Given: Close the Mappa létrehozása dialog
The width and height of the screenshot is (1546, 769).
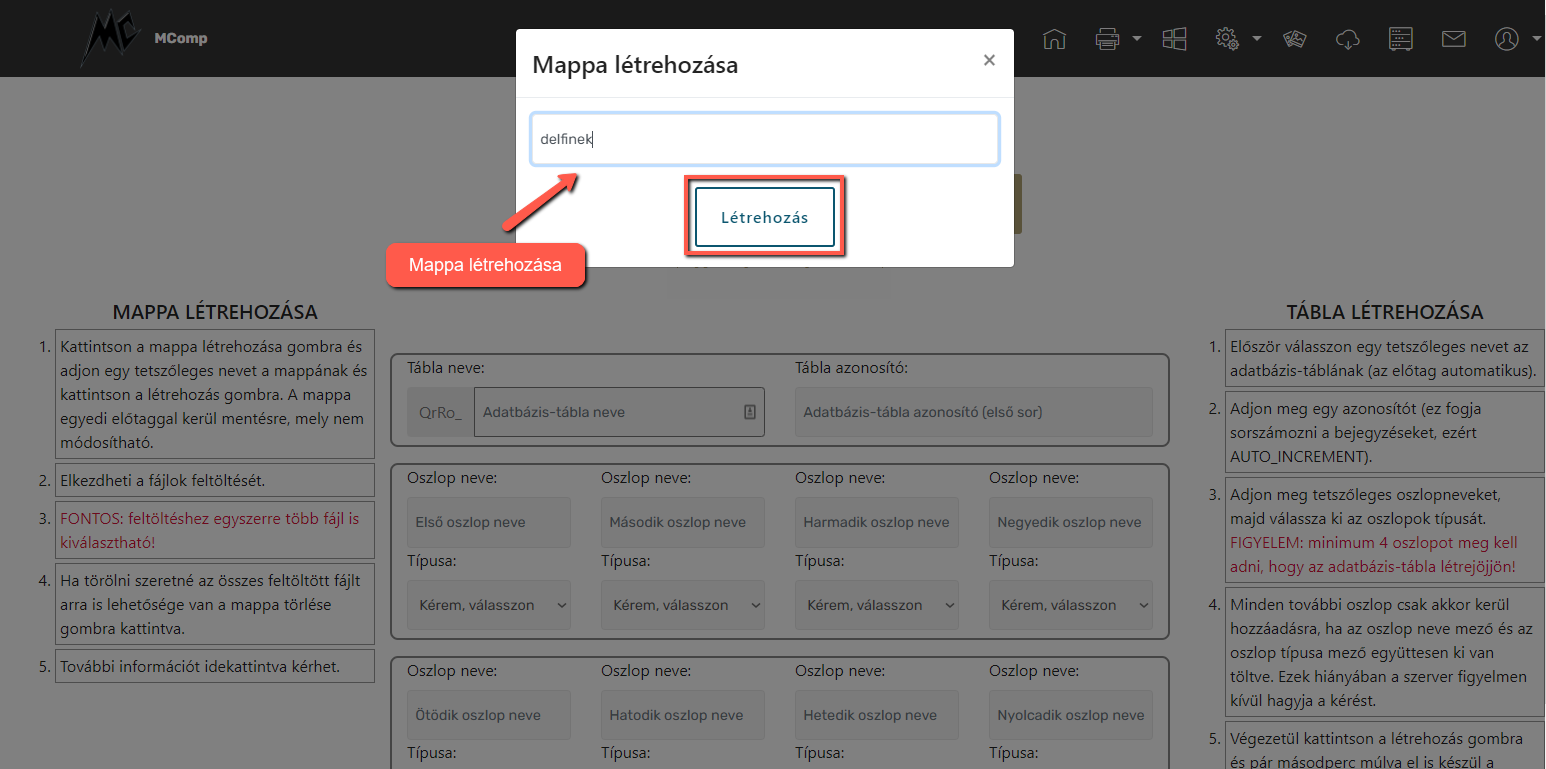Looking at the screenshot, I should [989, 60].
